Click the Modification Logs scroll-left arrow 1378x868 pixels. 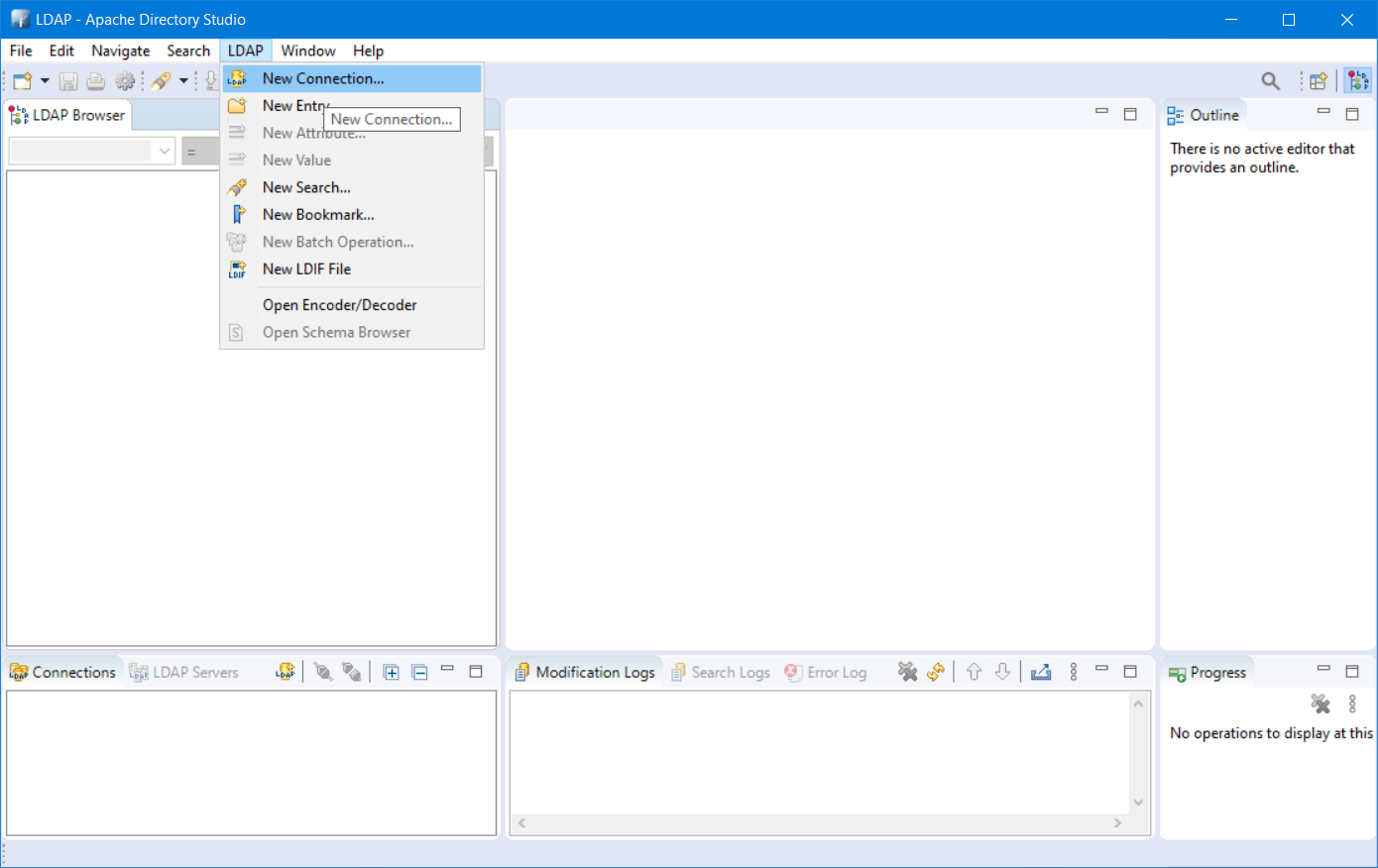pos(522,823)
